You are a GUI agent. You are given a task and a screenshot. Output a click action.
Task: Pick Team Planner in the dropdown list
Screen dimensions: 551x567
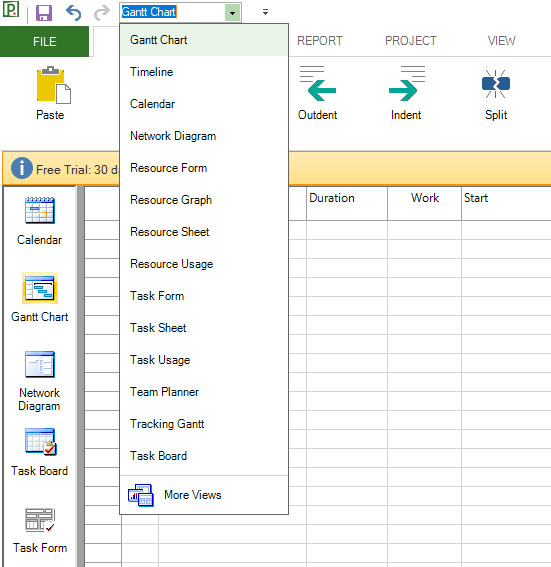pyautogui.click(x=204, y=392)
